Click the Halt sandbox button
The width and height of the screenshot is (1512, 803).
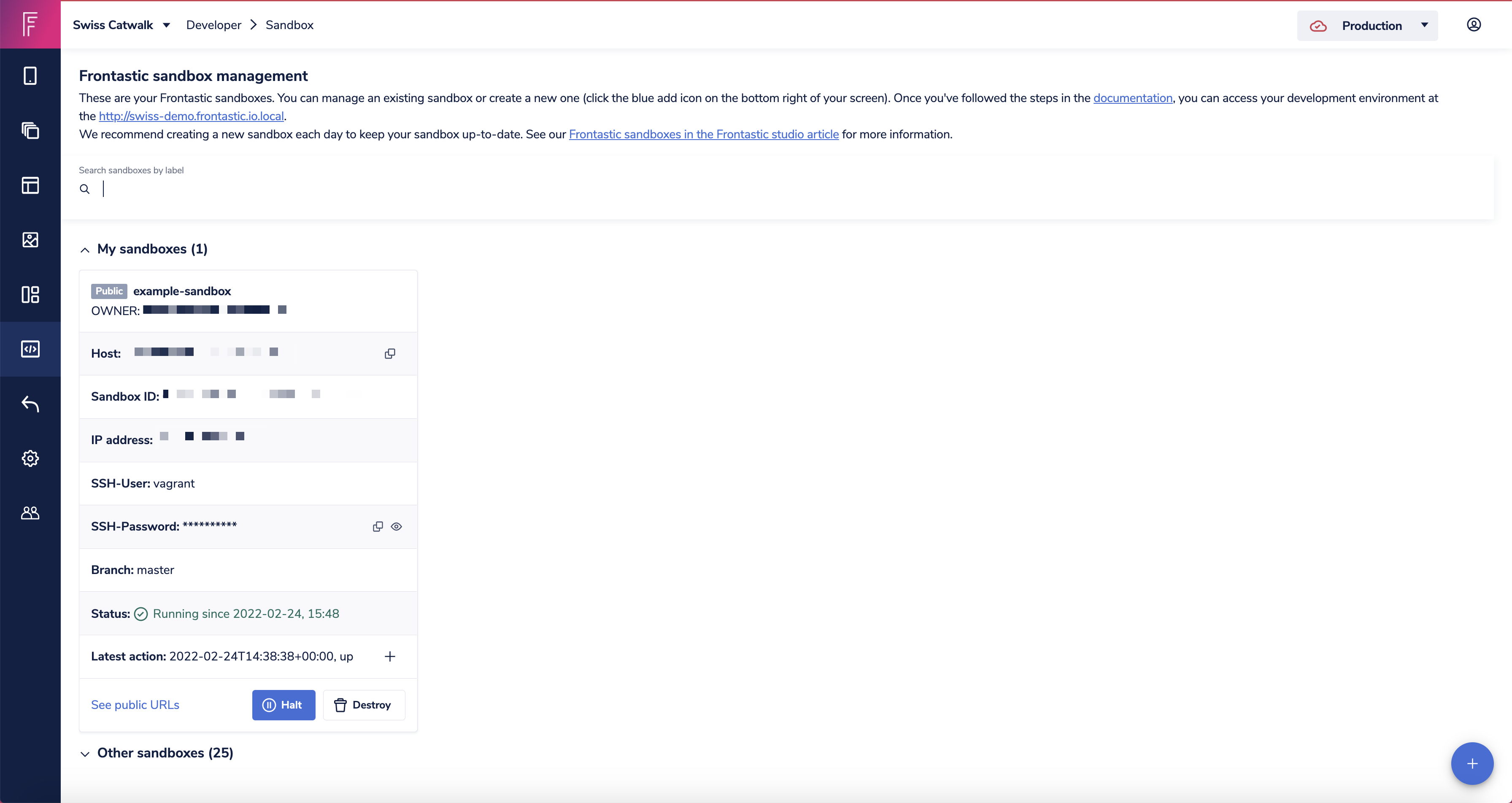click(x=283, y=705)
